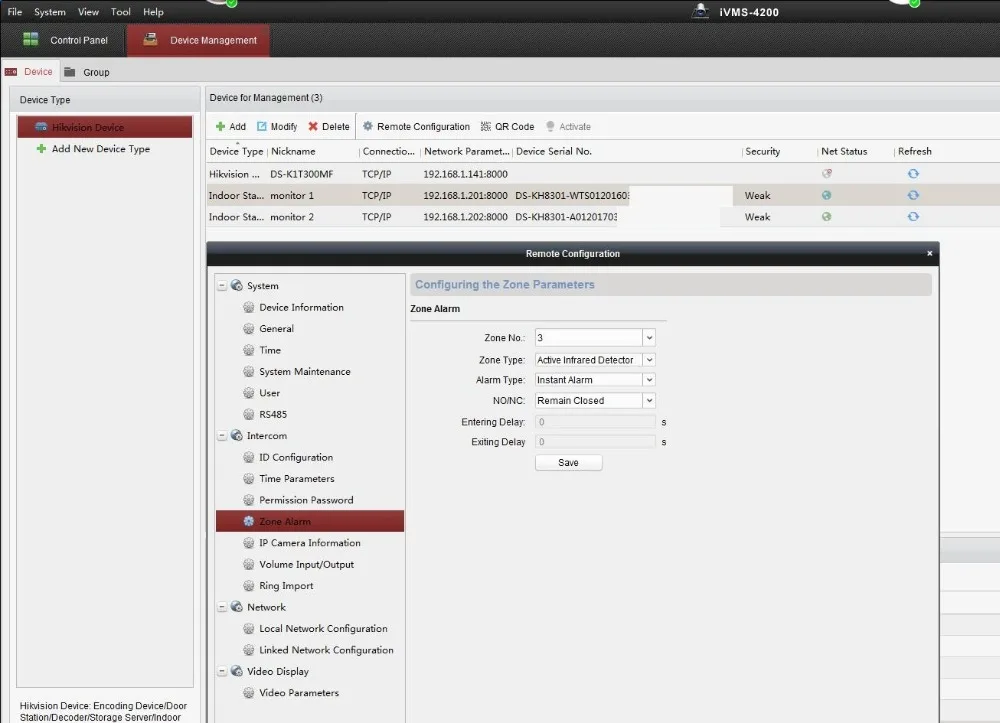Click the Video Display globe icon in tree
This screenshot has width=1000, height=723.
point(237,671)
